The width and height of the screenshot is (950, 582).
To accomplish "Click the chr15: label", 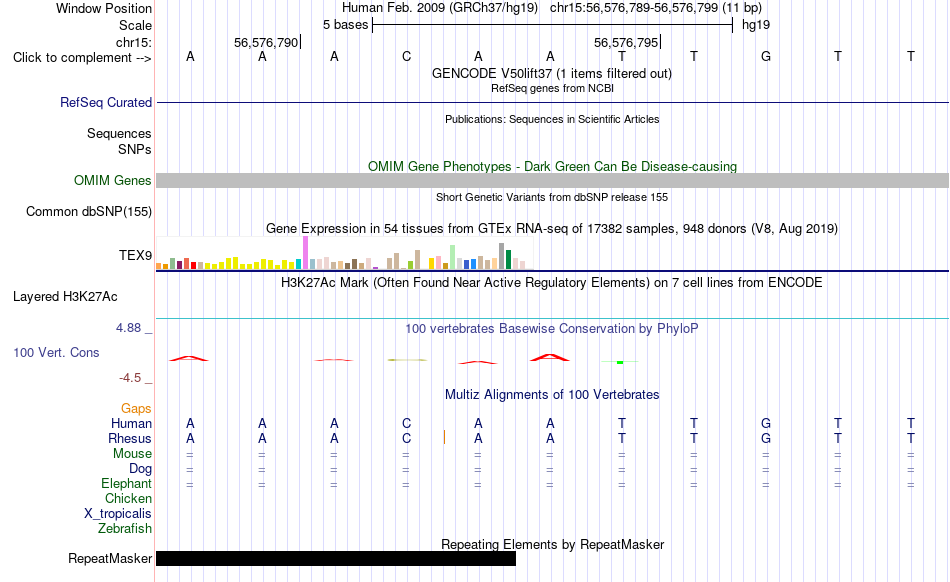I will tap(133, 42).
